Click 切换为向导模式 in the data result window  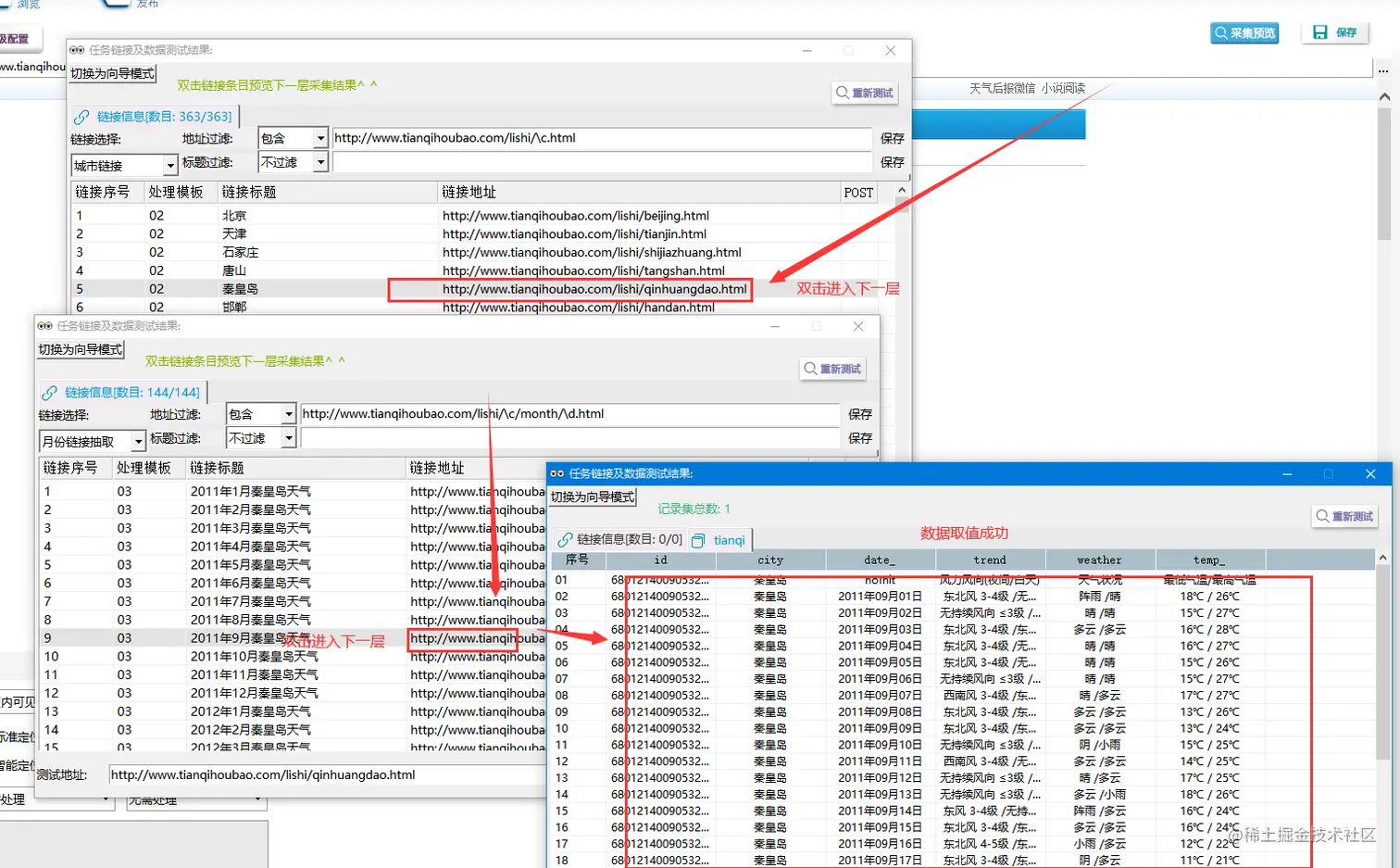(x=593, y=497)
